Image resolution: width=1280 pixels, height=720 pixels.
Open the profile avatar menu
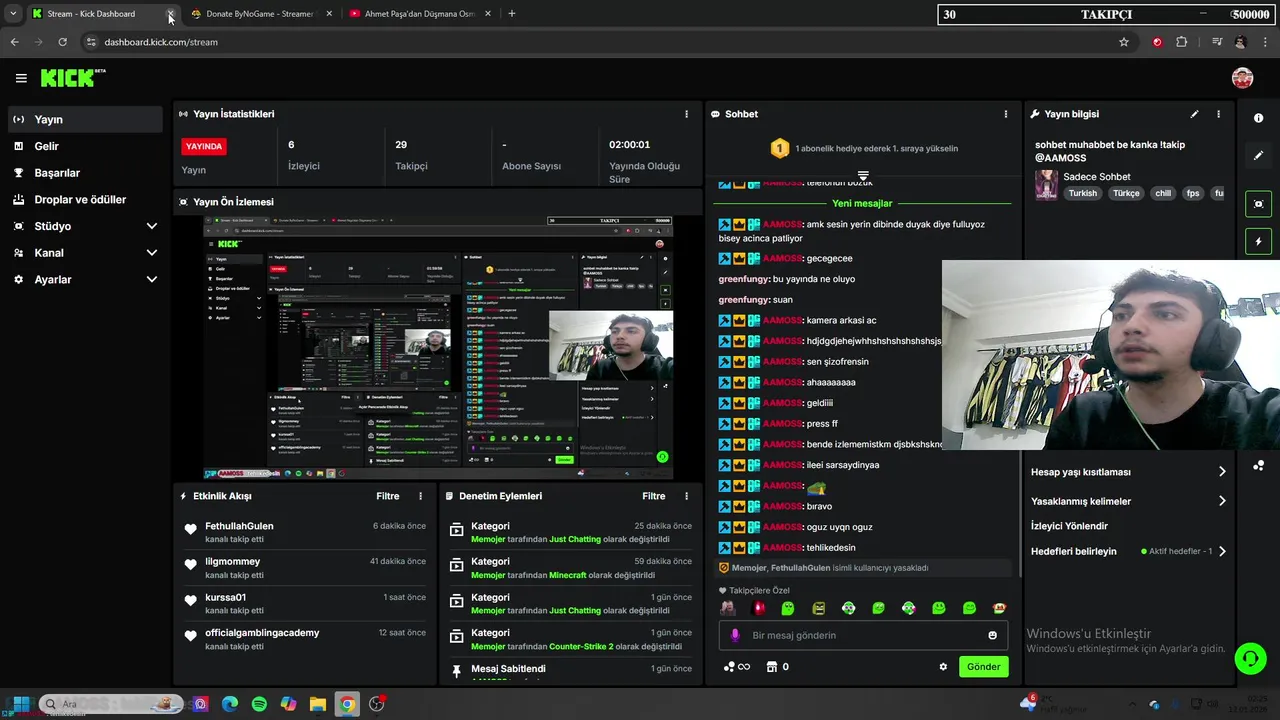point(1242,78)
